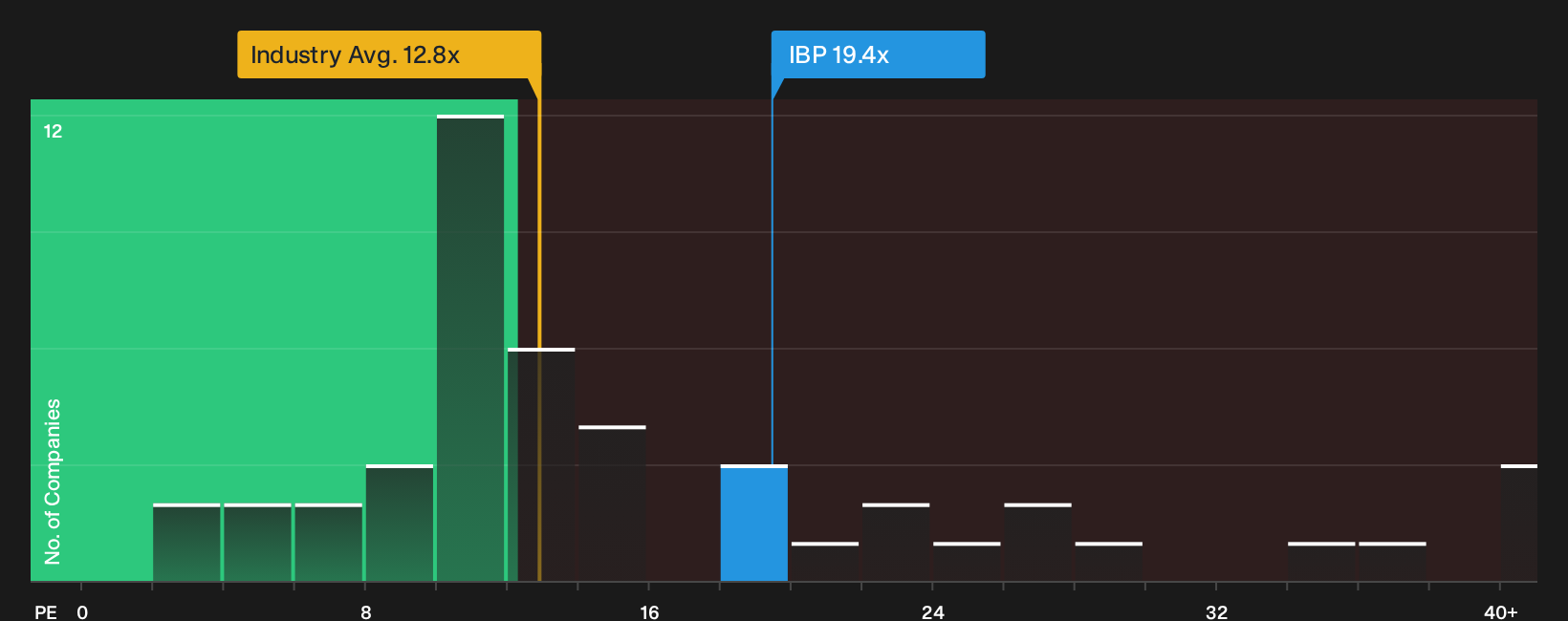Screen dimensions: 1568x621
Task: Click the x-axis label 8
Action: 365,611
